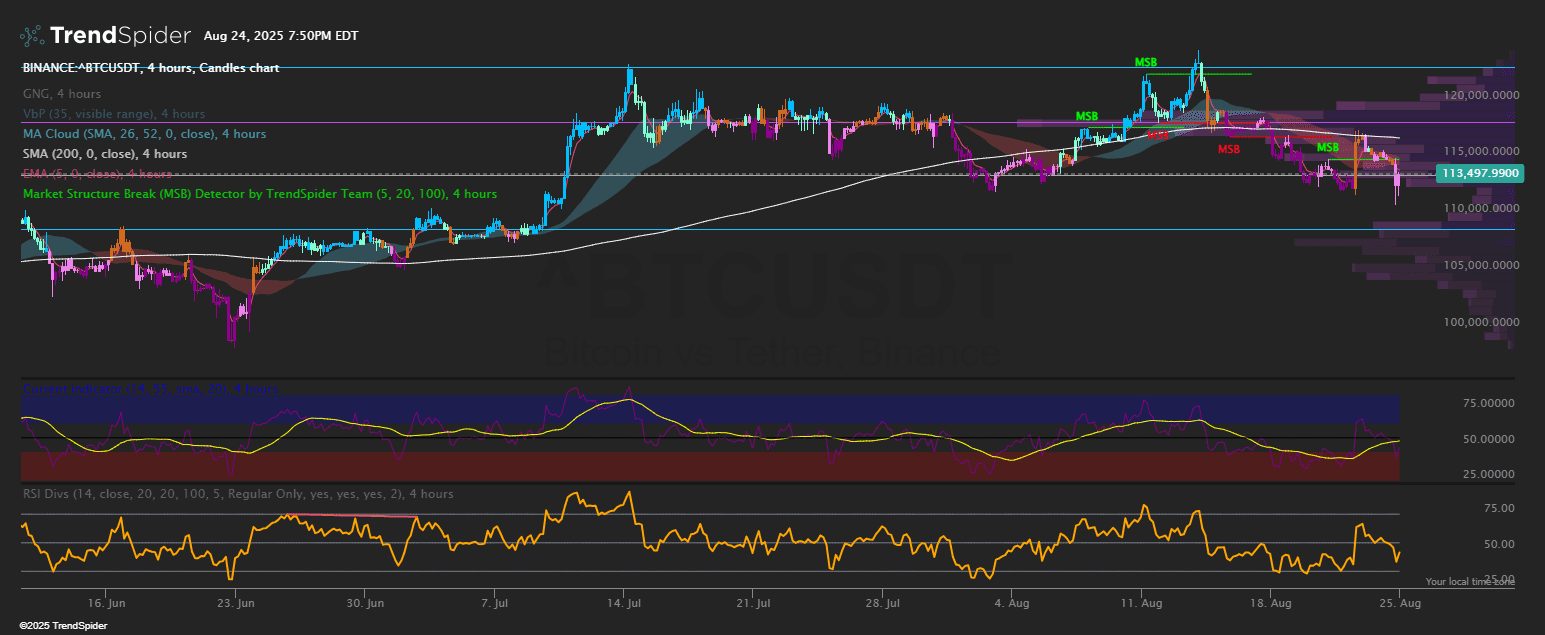This screenshot has height=635, width=1545.
Task: Click the 11. Aug date axis label
Action: [1141, 604]
